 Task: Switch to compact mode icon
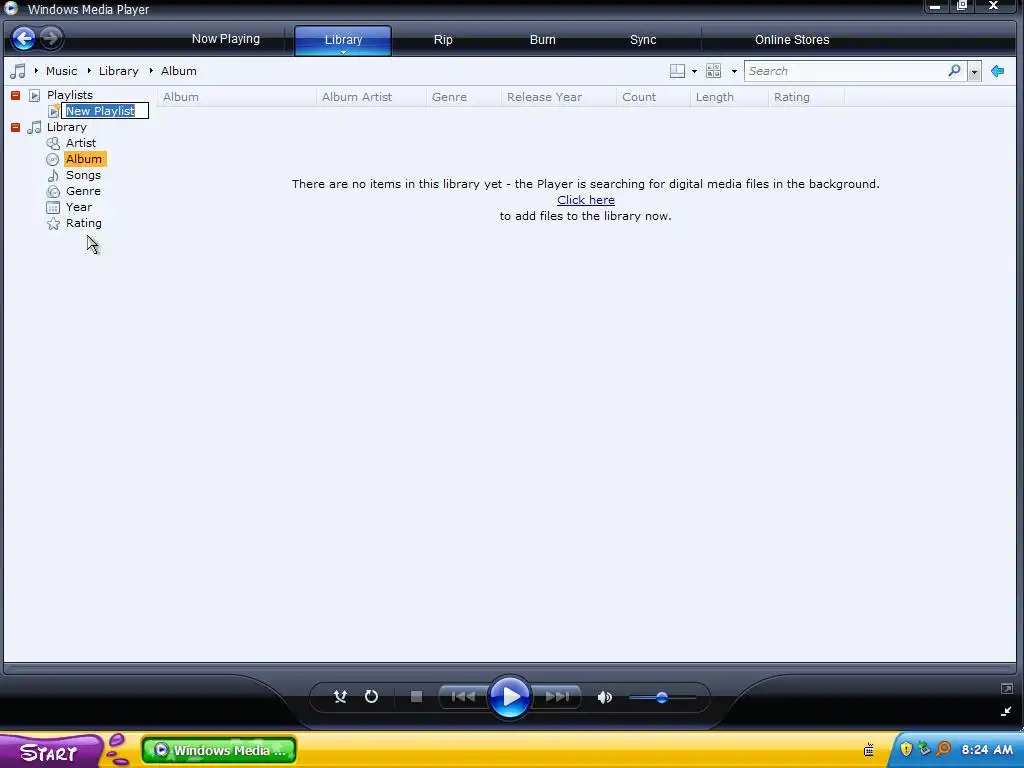pos(1006,712)
